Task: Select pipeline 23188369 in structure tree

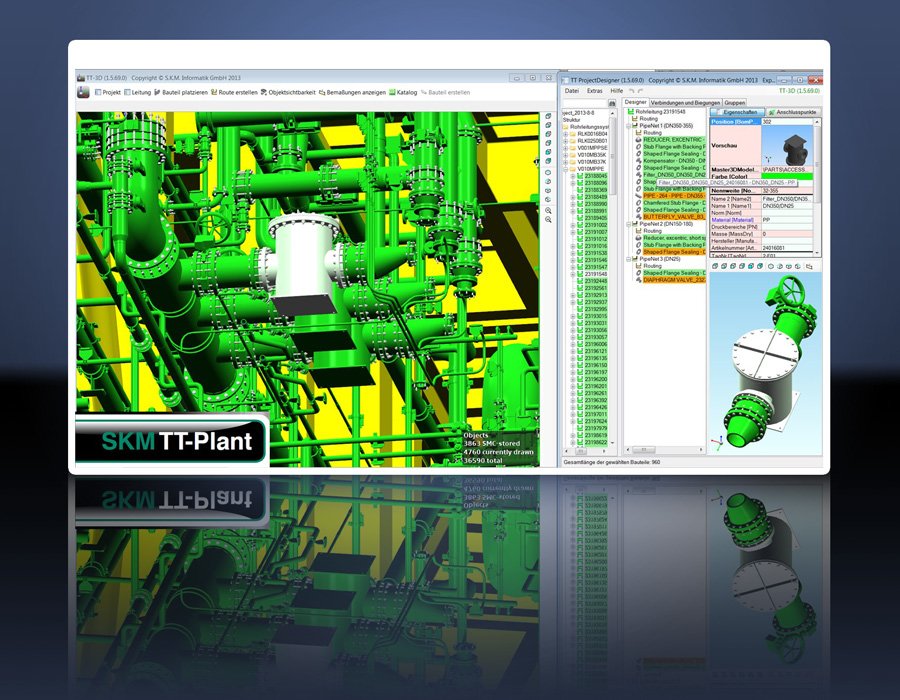Action: [596, 190]
